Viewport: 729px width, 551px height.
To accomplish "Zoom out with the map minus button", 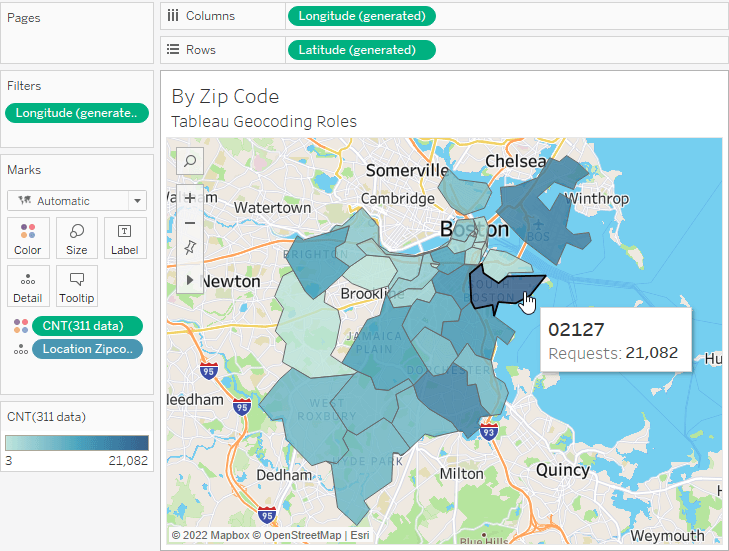I will (190, 223).
